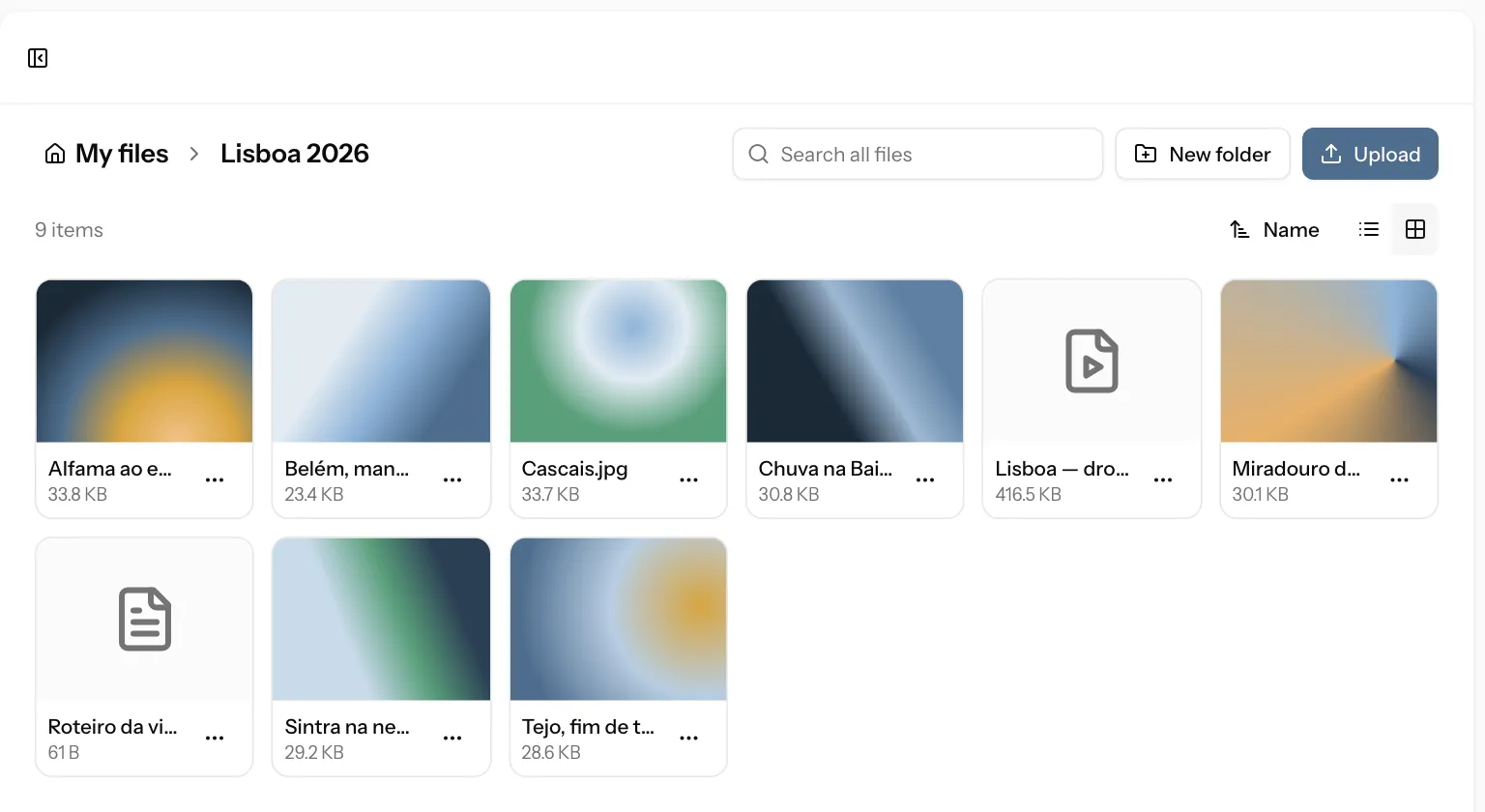The image size is (1485, 812).
Task: Change the sort order via Name
Action: coord(1274,230)
